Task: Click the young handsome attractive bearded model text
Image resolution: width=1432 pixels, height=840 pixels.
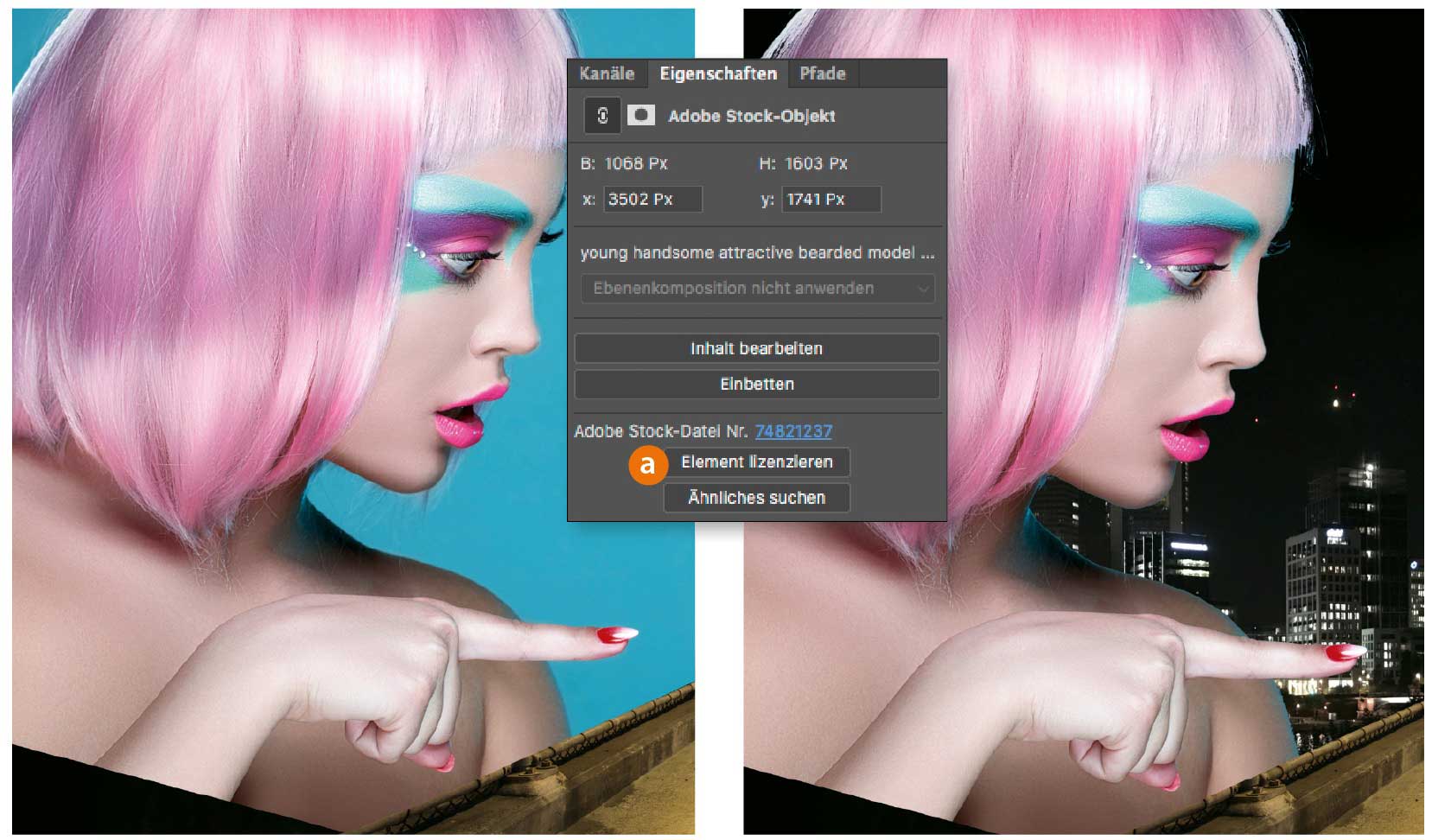Action: 757,252
